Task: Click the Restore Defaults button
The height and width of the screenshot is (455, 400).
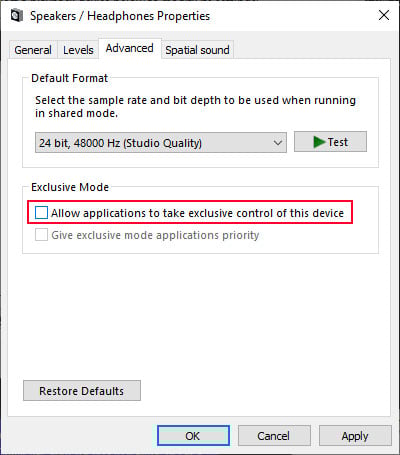Action: [x=82, y=391]
